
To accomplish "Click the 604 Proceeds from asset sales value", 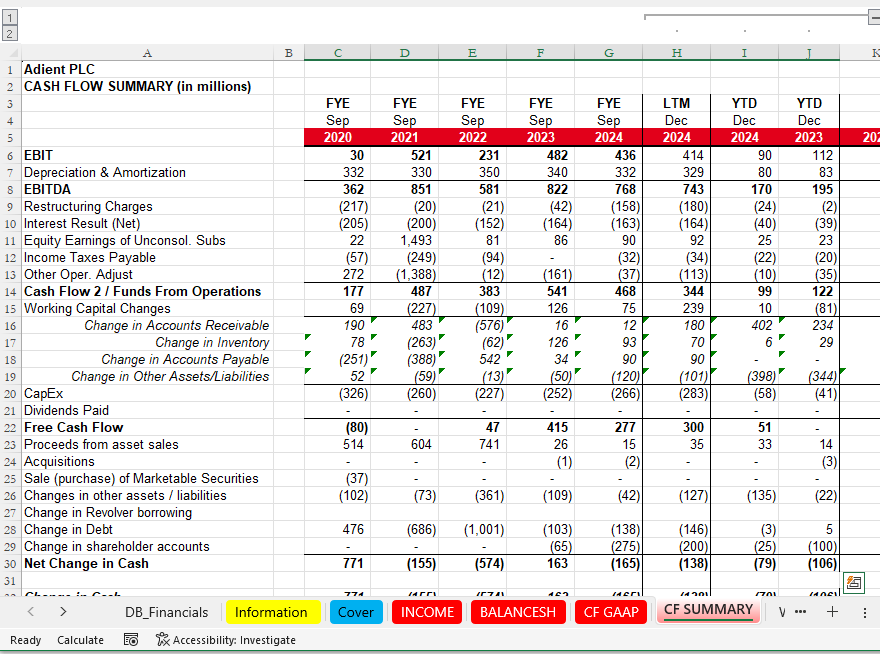I will 405,445.
